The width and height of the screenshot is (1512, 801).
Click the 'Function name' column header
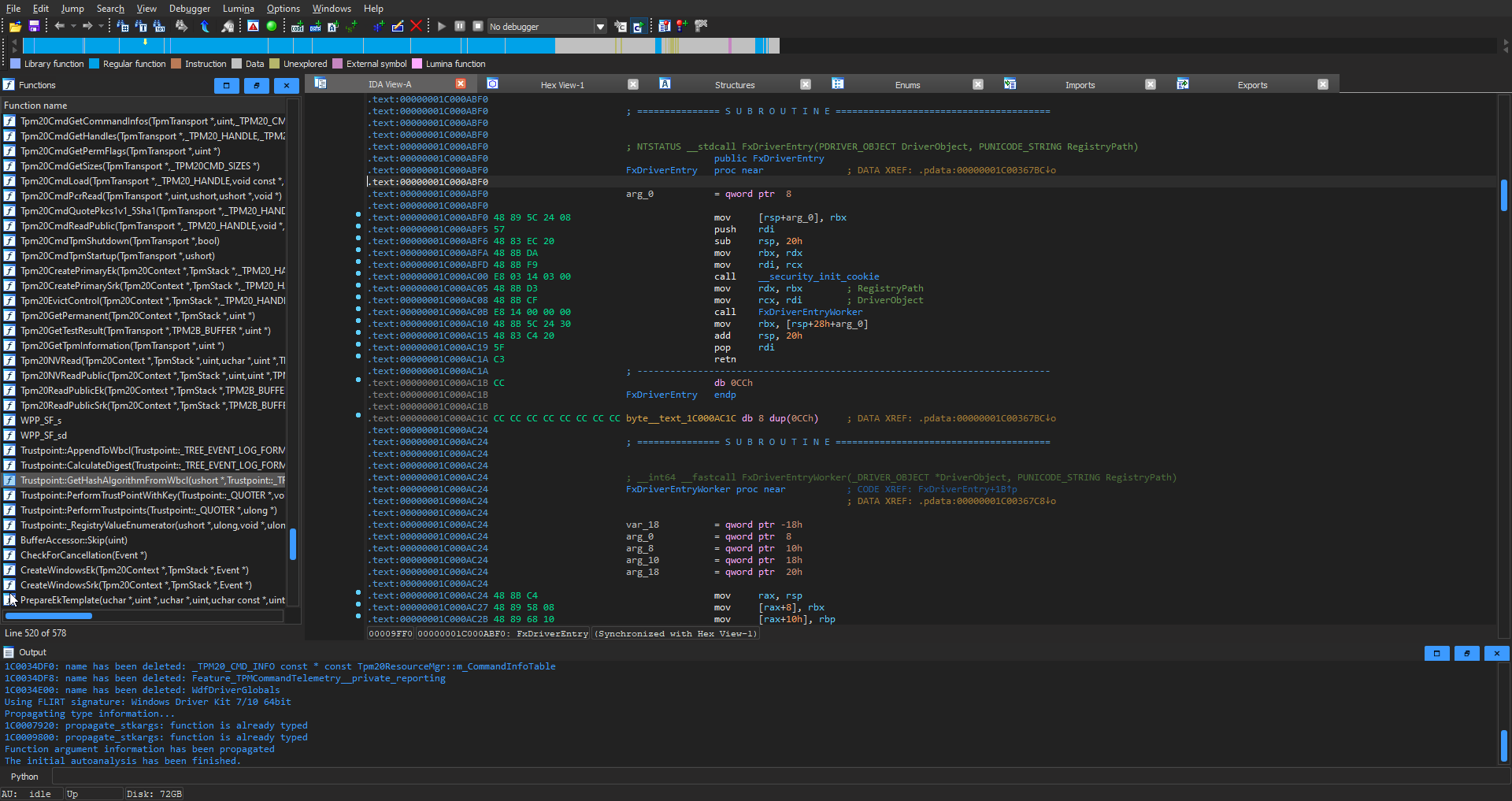point(143,106)
